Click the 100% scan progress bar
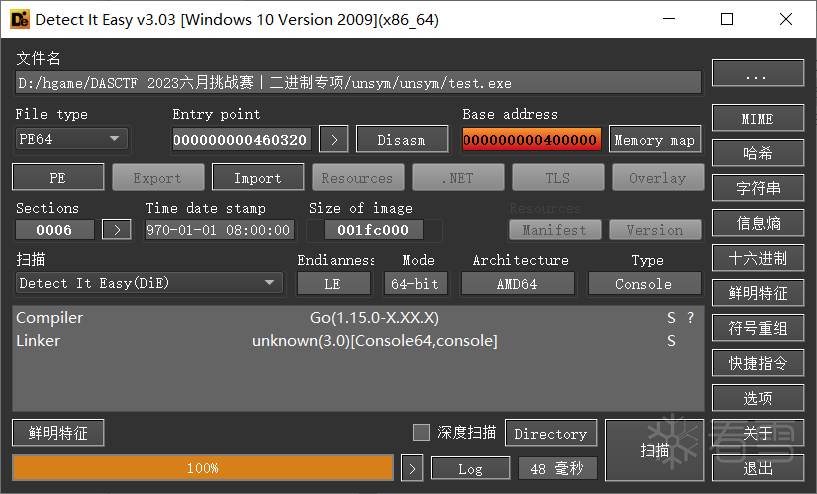The height and width of the screenshot is (494, 817). coord(203,468)
